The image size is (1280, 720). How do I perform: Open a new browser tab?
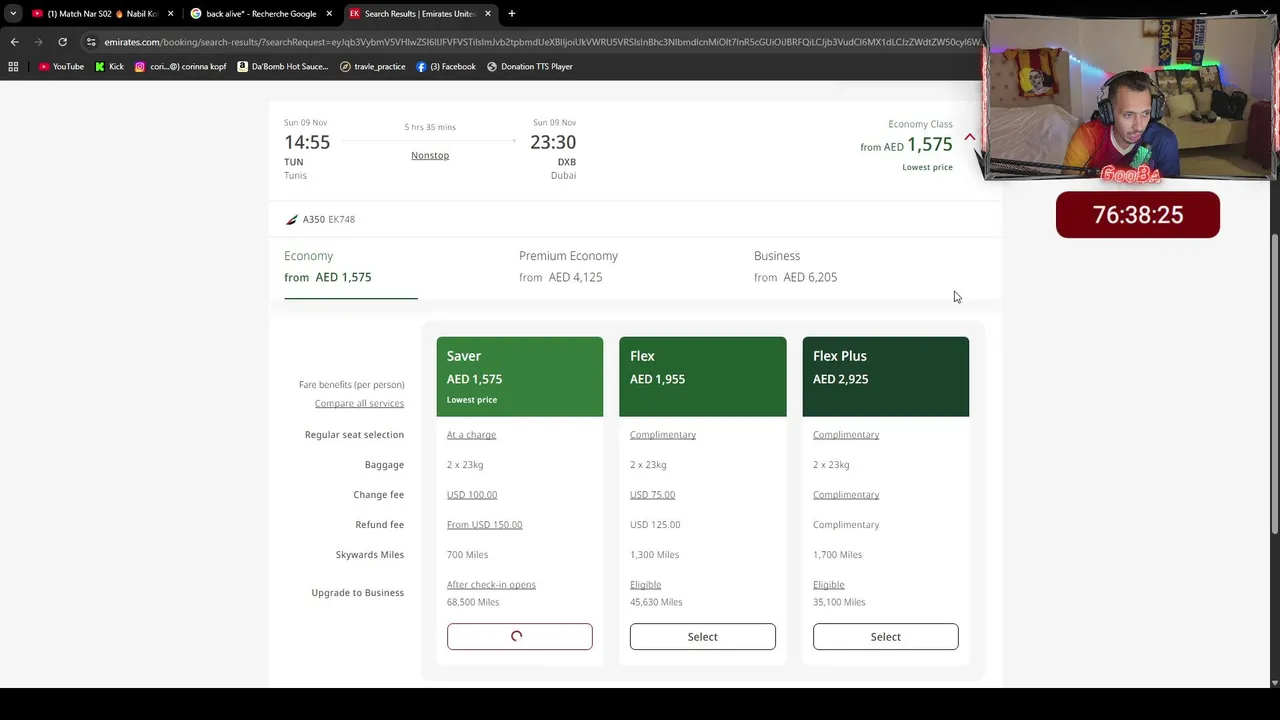(x=512, y=14)
